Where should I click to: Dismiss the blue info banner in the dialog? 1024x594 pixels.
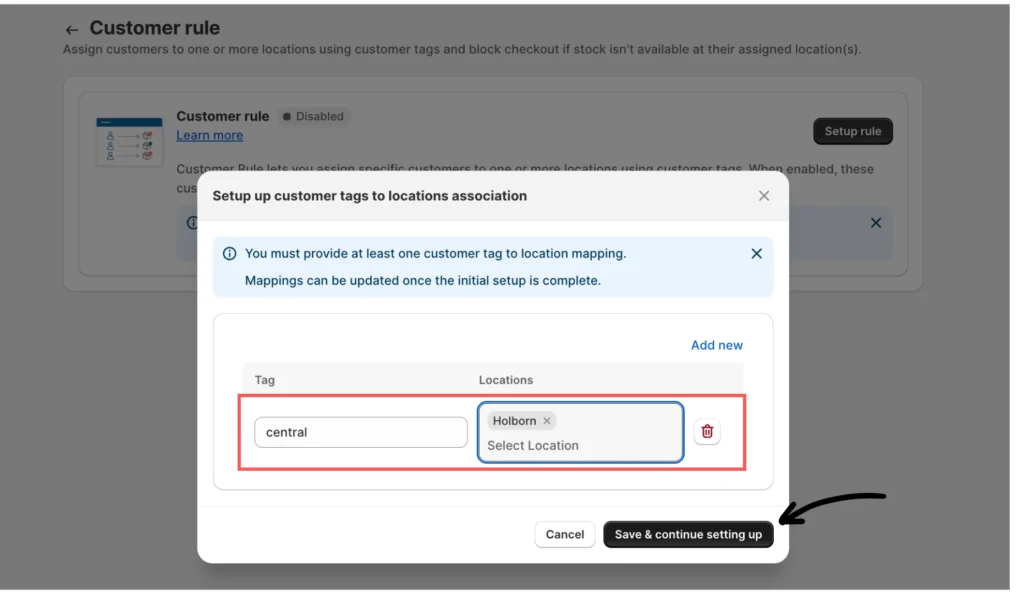[756, 254]
